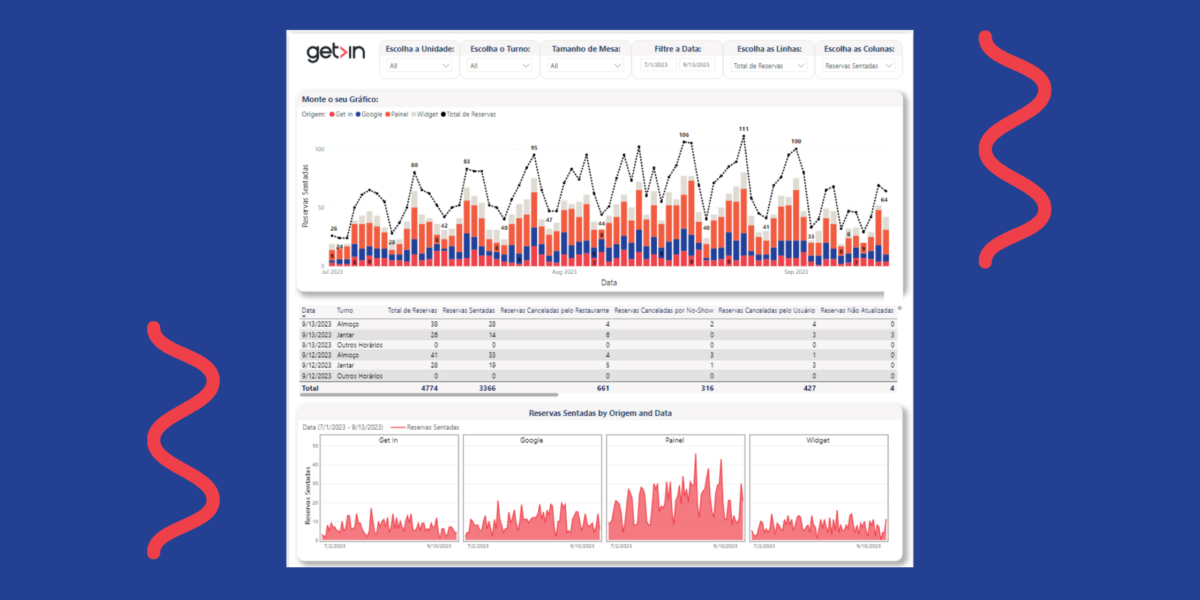The width and height of the screenshot is (1200, 600).
Task: Click the gray Widget legend dot
Action: [415, 114]
